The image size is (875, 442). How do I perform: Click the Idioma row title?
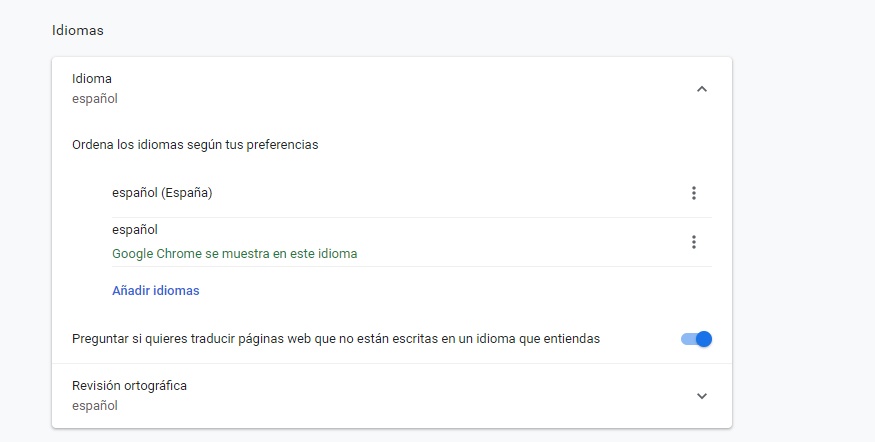(x=92, y=79)
